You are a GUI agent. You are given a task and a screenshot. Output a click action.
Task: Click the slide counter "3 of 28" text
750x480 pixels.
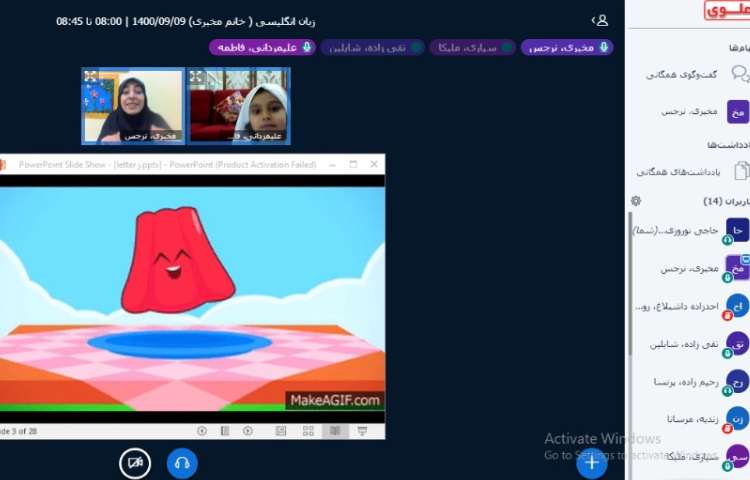click(20, 431)
